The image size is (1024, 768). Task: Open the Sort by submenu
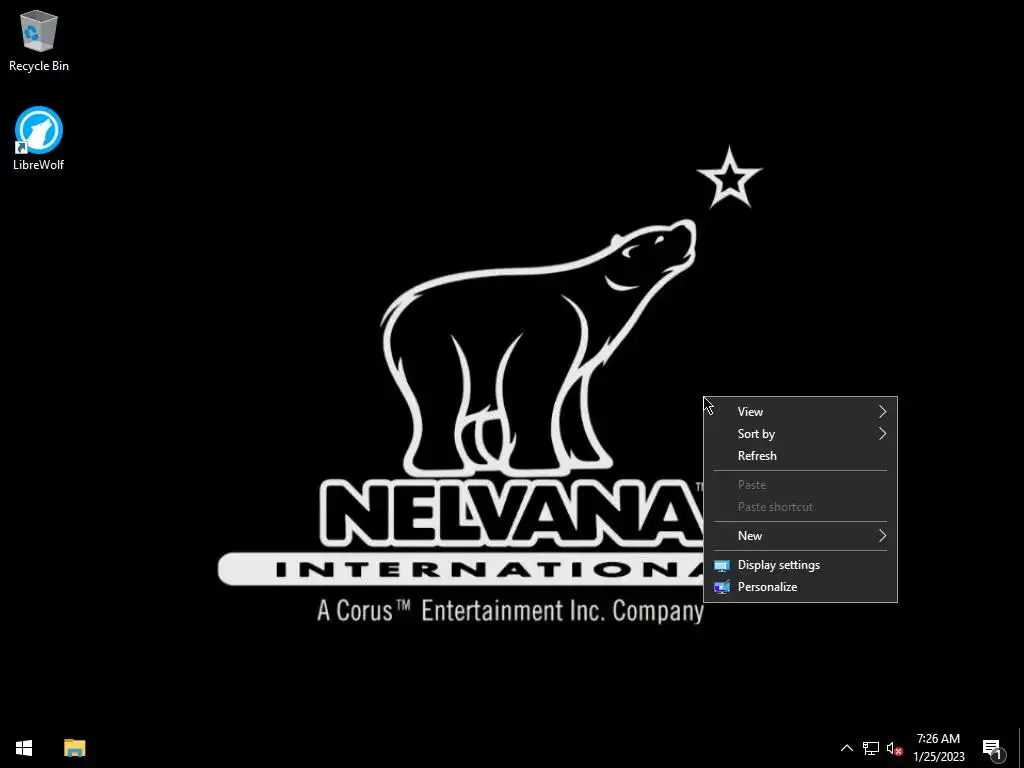pyautogui.click(x=800, y=434)
